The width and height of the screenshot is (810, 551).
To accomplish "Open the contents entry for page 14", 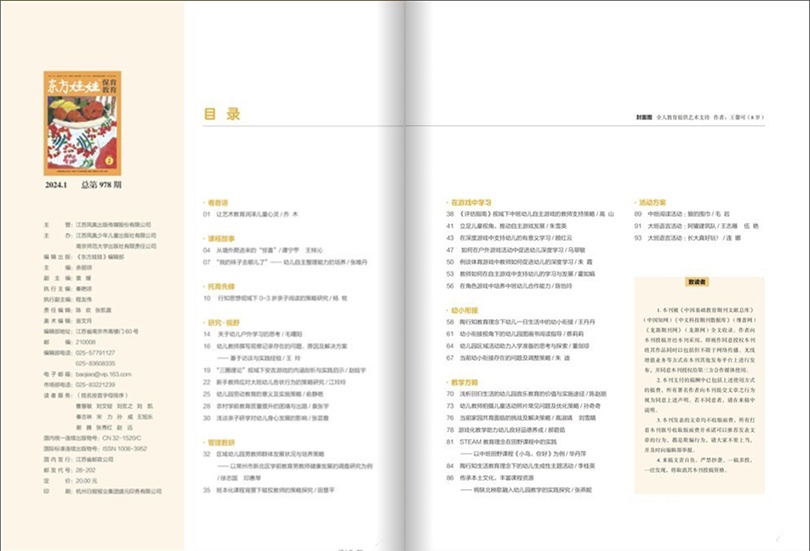I will 253,334.
